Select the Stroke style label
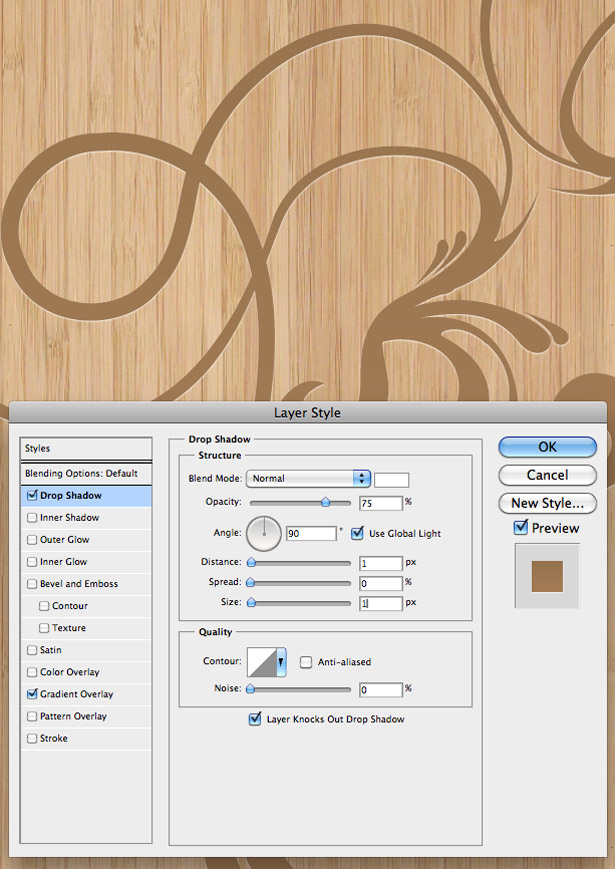Viewport: 615px width, 869px height. coord(54,738)
